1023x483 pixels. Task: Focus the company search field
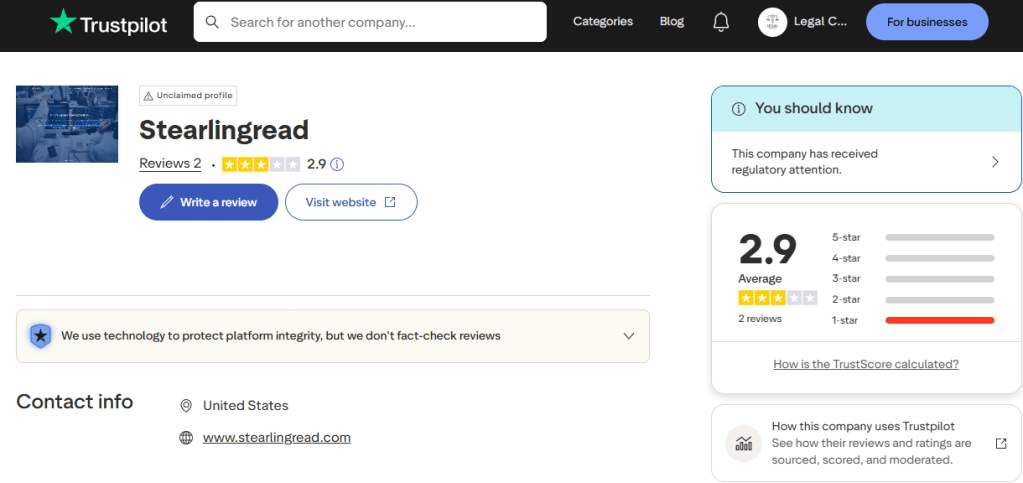[380, 22]
